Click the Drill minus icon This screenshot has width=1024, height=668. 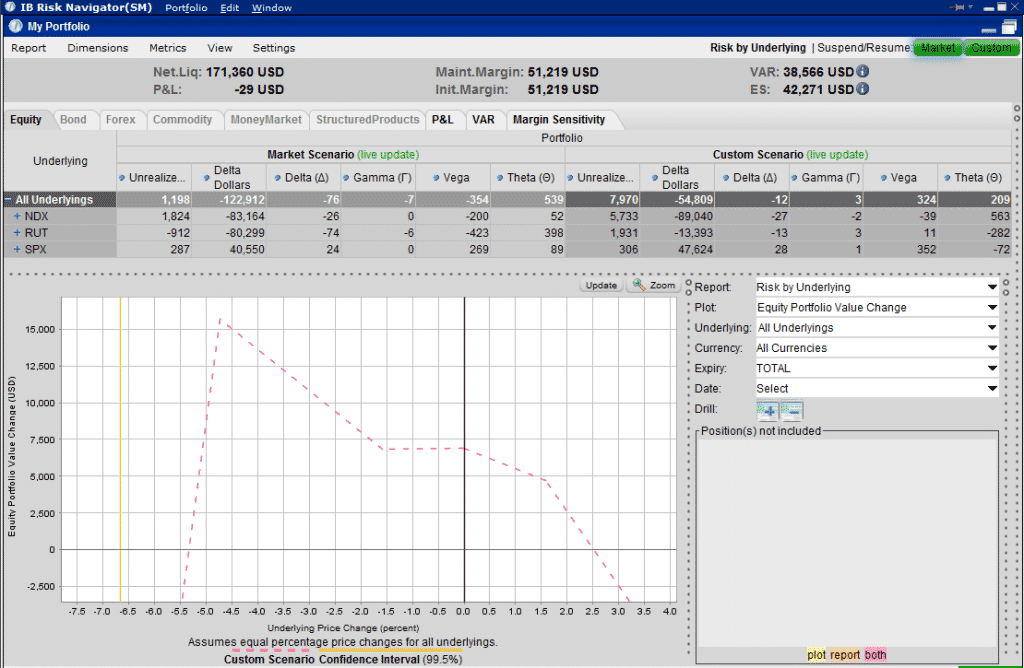792,411
